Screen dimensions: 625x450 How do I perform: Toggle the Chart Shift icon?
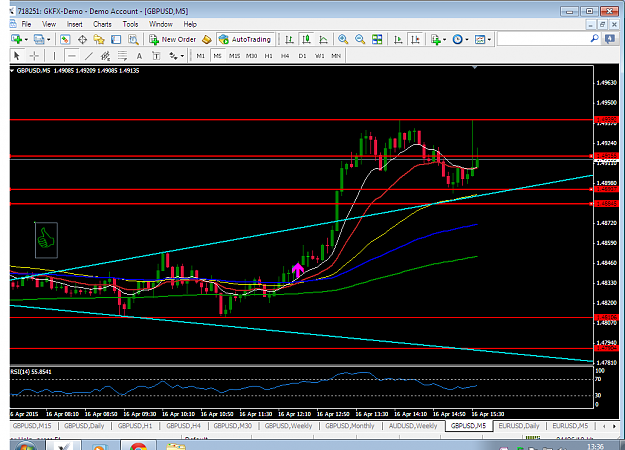click(x=415, y=39)
